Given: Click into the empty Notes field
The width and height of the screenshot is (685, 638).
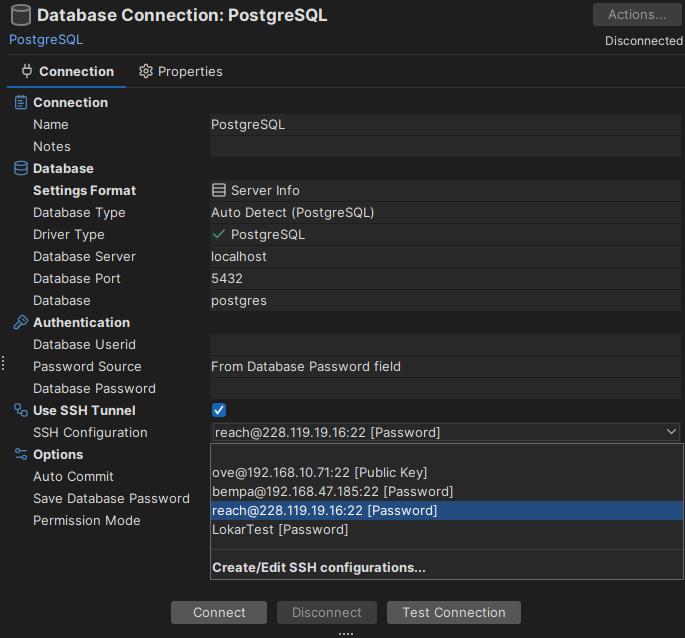Looking at the screenshot, I should (x=445, y=146).
